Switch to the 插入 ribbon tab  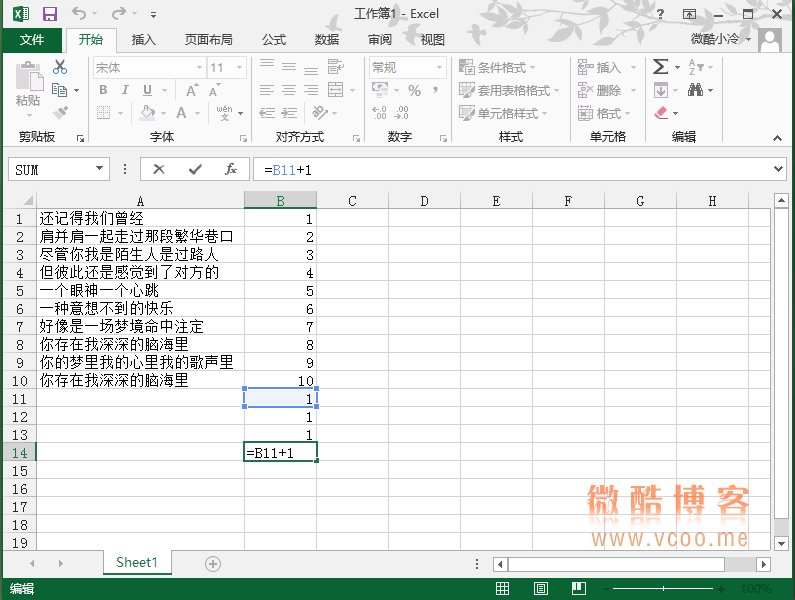click(x=144, y=40)
